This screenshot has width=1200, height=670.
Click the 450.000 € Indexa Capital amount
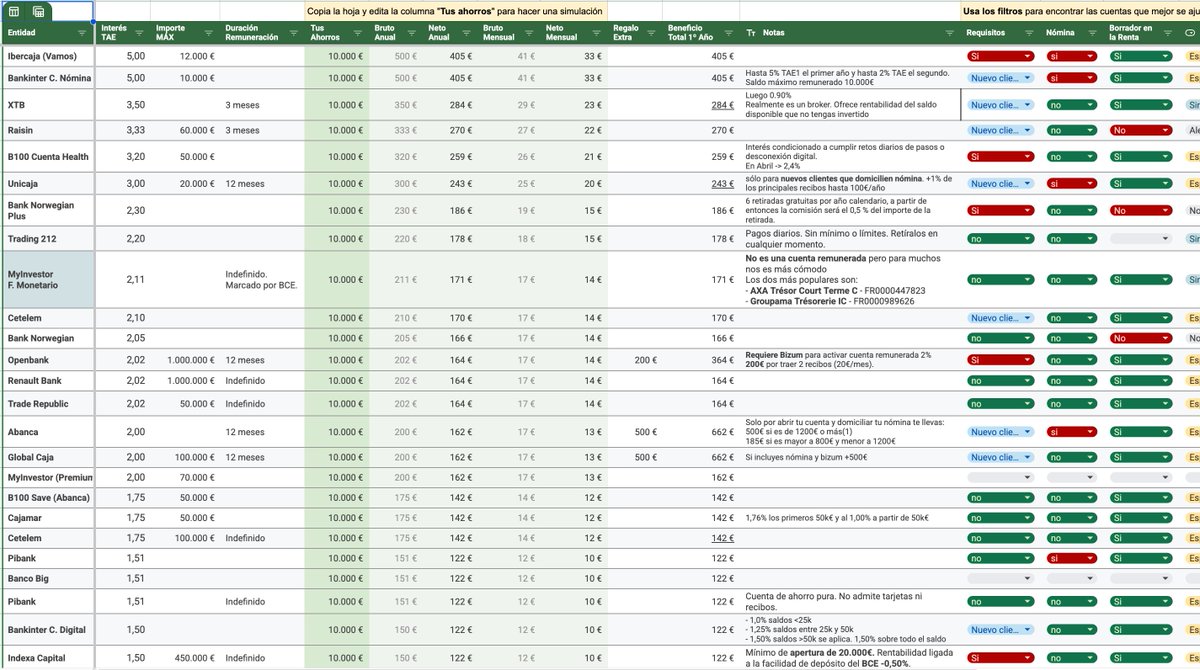194,658
